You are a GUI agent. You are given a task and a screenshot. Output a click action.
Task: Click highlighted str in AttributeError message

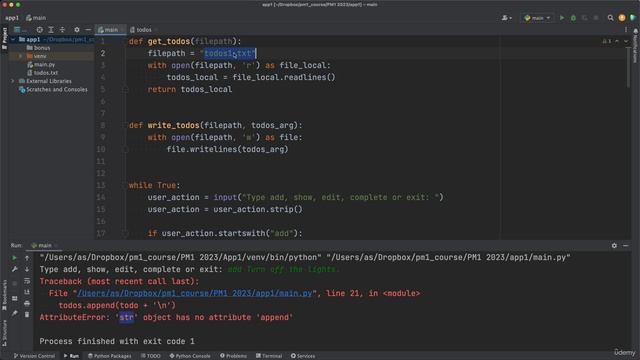pyautogui.click(x=126, y=318)
